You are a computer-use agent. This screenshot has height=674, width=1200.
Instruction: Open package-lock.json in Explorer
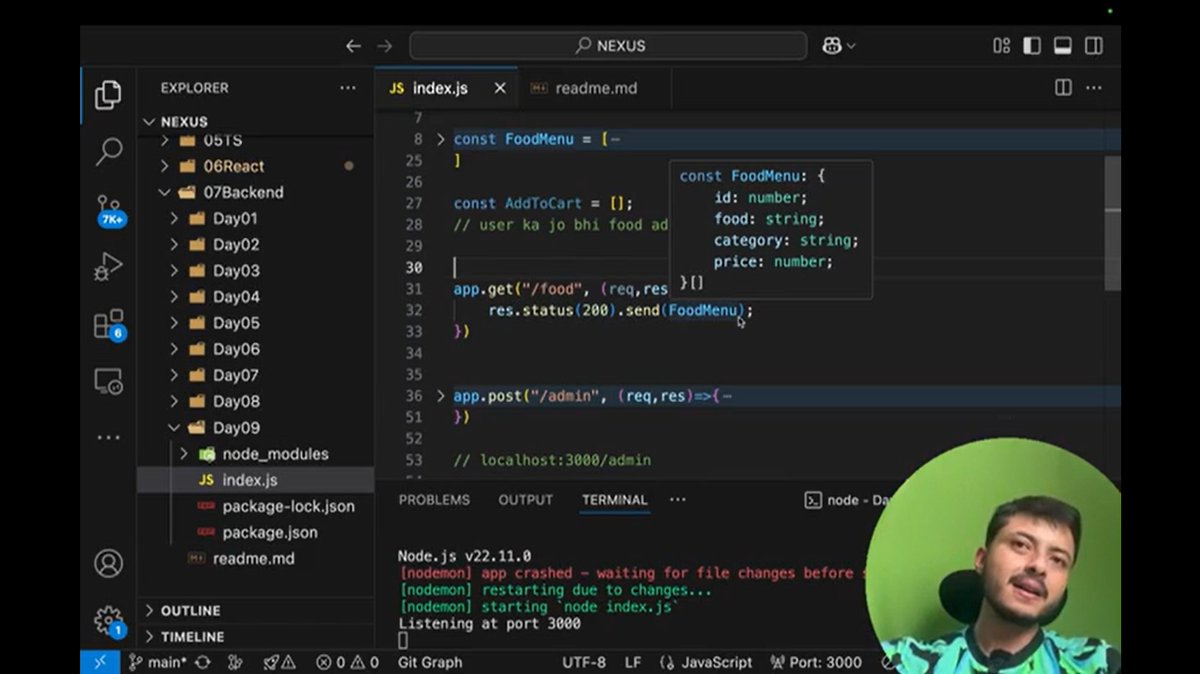288,506
